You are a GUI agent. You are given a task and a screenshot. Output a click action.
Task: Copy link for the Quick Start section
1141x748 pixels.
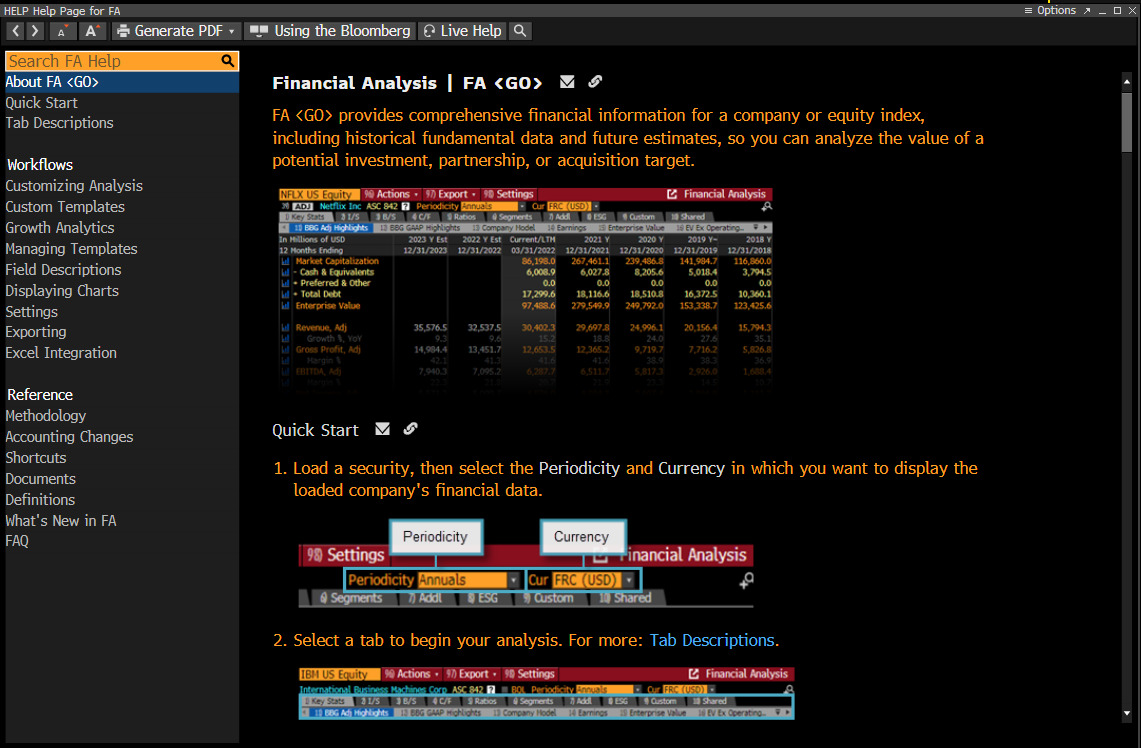[410, 429]
